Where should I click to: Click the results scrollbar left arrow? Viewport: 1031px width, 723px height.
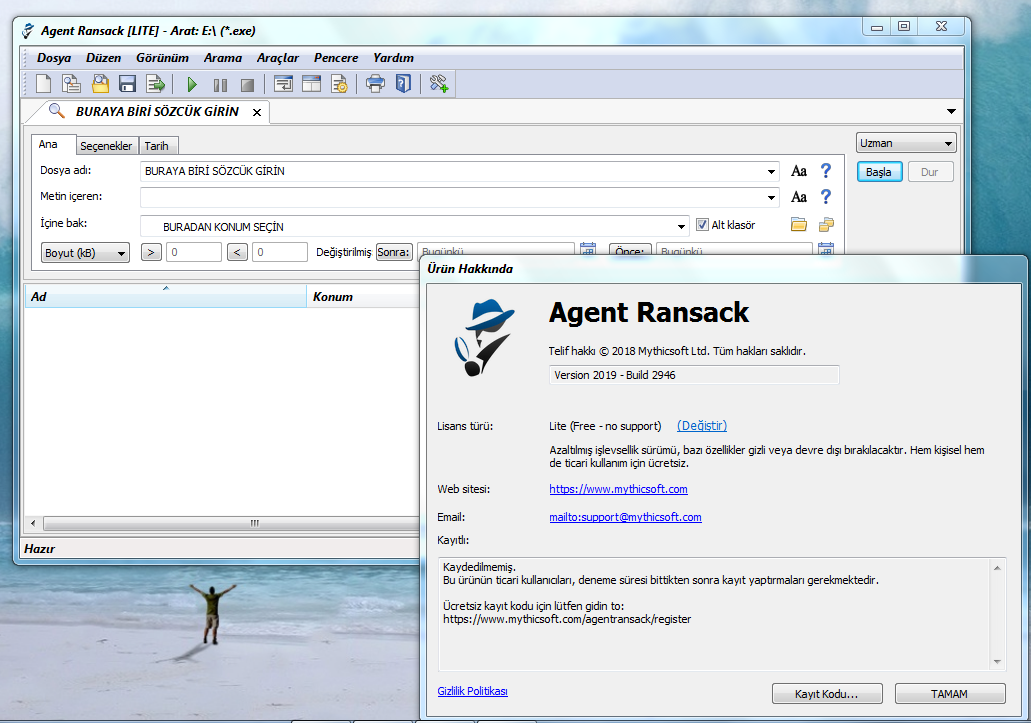(34, 524)
